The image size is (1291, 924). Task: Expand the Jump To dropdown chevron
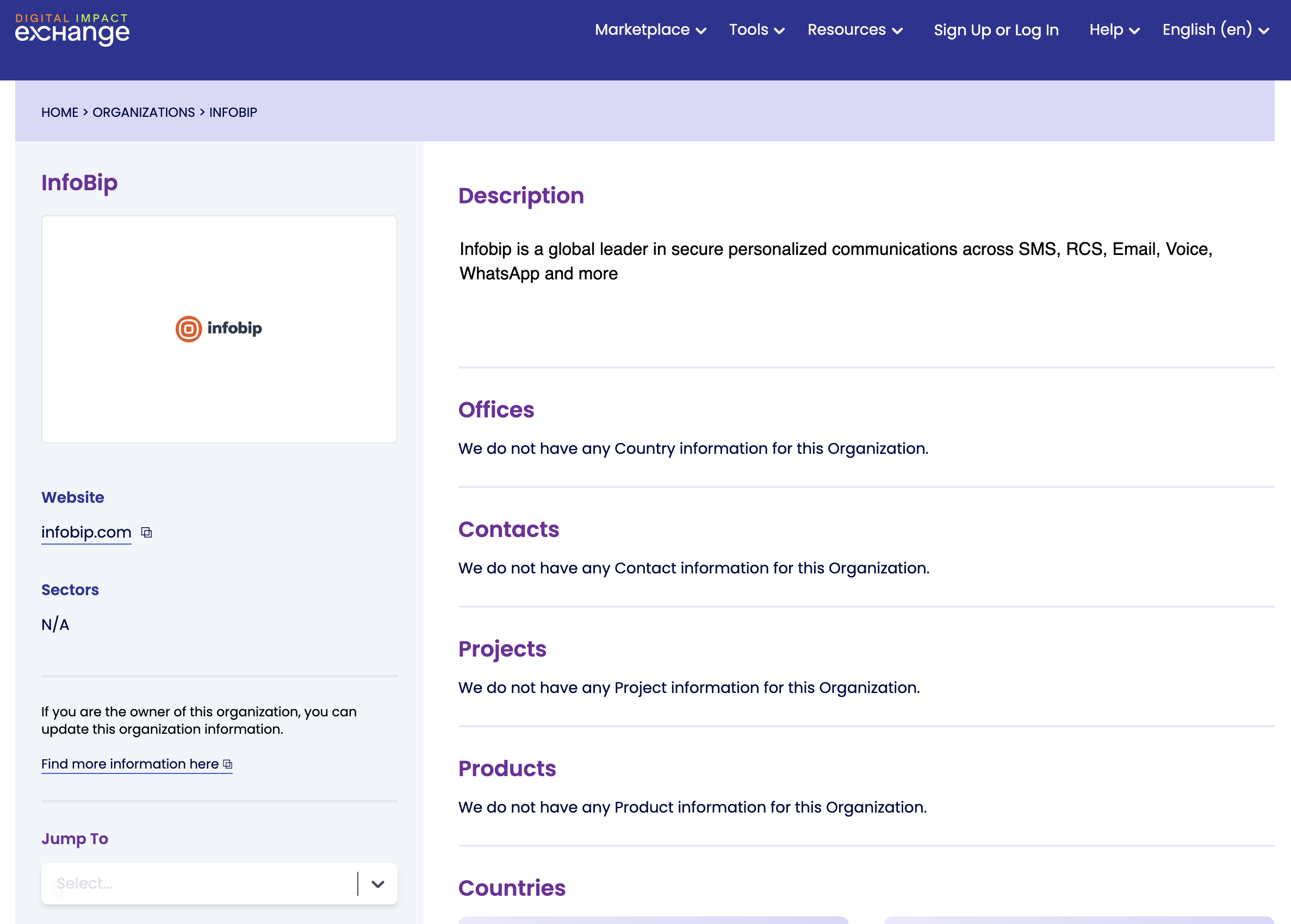pyautogui.click(x=378, y=884)
